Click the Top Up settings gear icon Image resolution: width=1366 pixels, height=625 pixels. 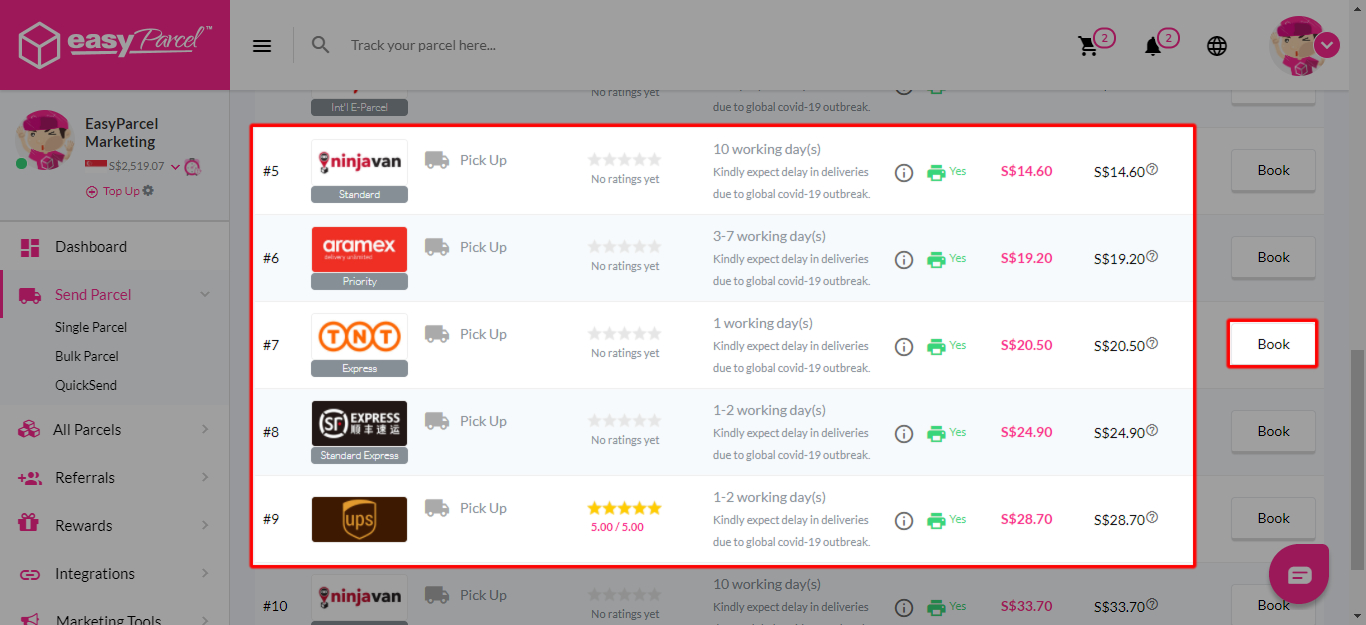pyautogui.click(x=149, y=190)
